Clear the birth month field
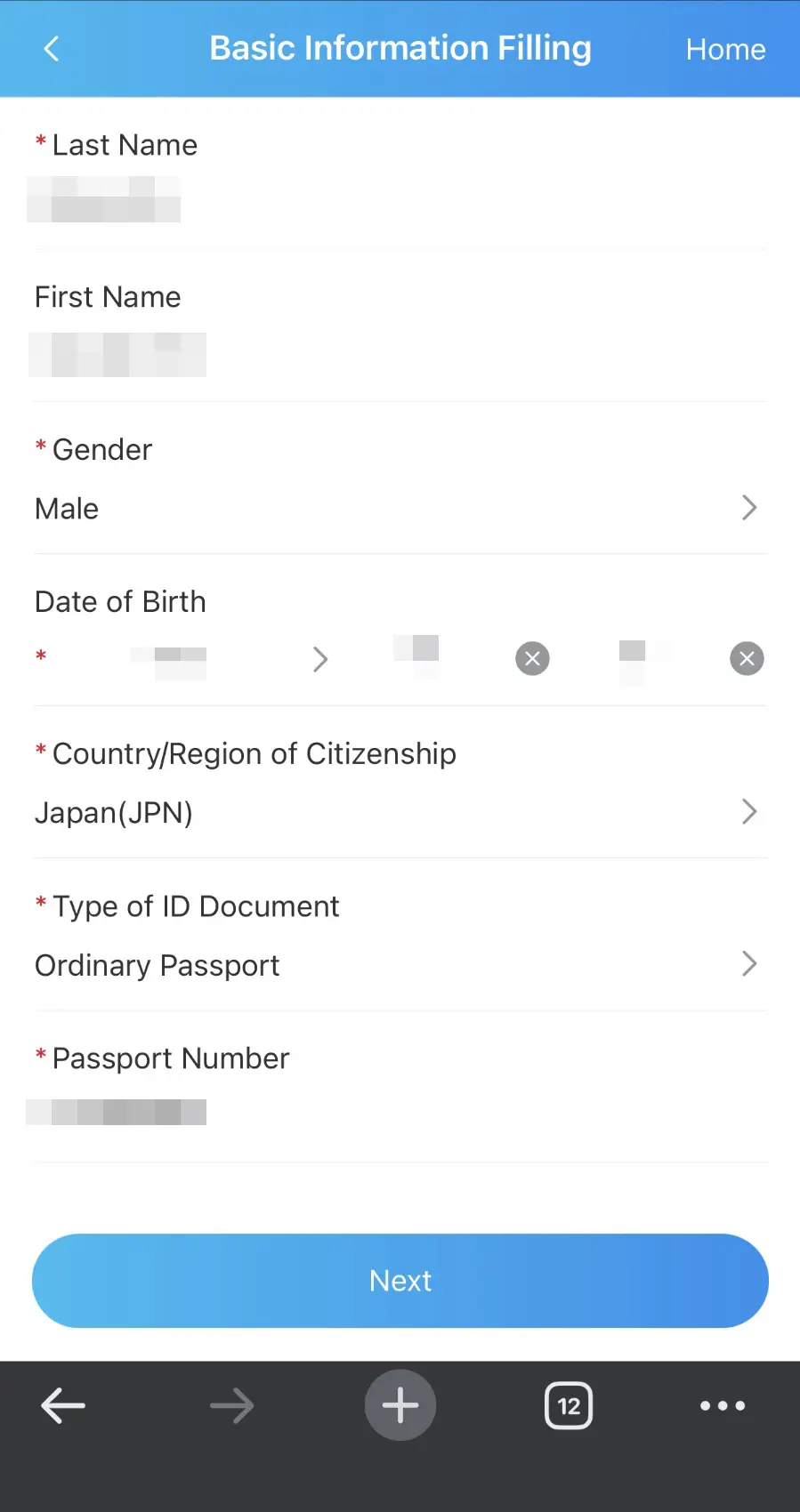The height and width of the screenshot is (1512, 800). [x=532, y=659]
